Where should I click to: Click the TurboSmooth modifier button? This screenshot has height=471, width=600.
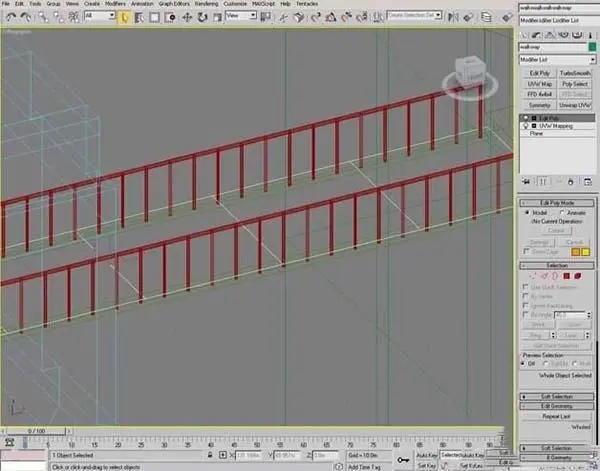tap(575, 73)
